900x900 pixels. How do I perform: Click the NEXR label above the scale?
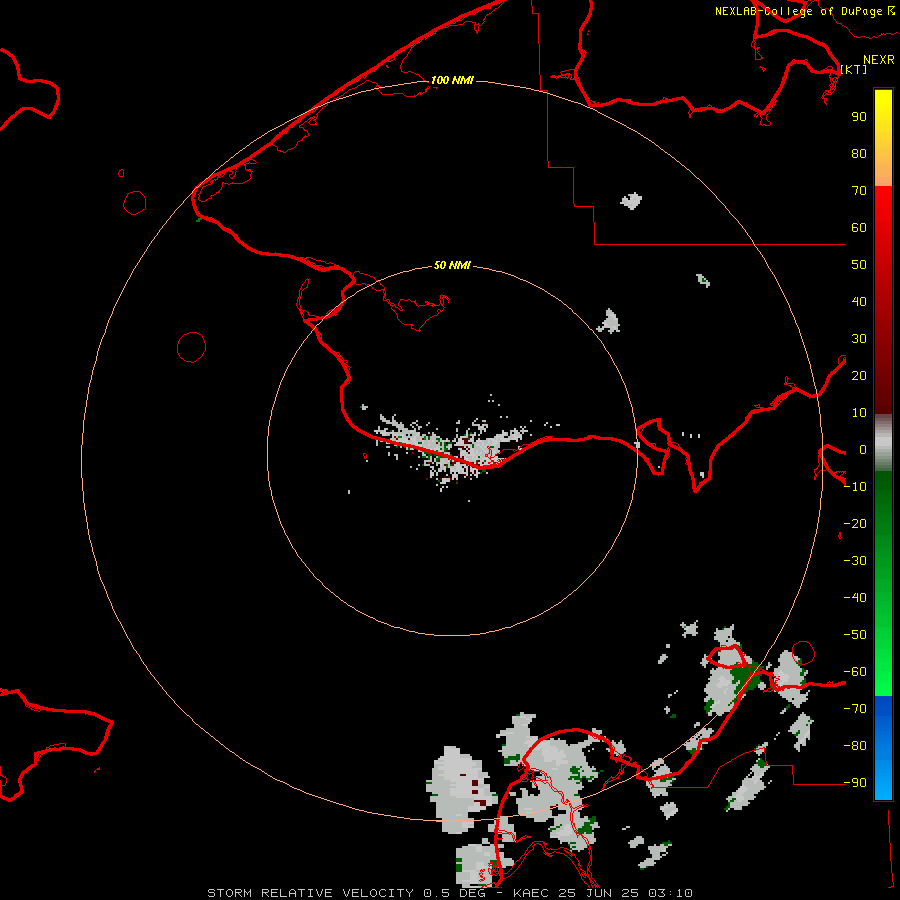[x=878, y=60]
